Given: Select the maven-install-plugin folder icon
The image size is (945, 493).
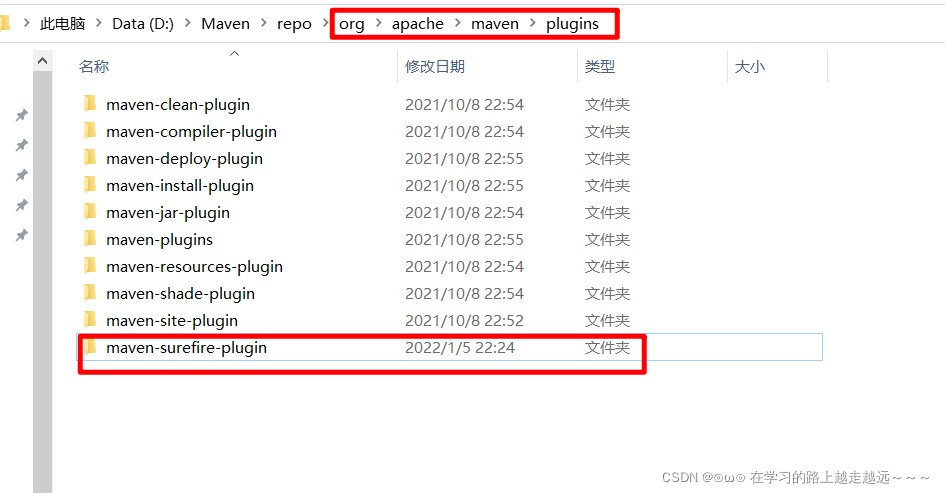Looking at the screenshot, I should pos(90,185).
